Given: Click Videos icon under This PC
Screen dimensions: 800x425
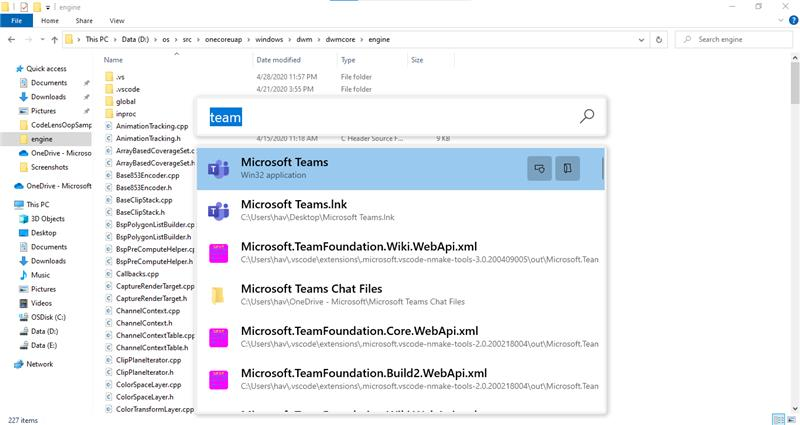Looking at the screenshot, I should 23,303.
